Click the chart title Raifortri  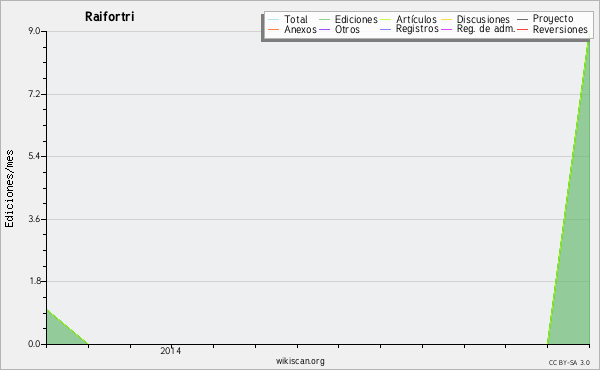tap(109, 16)
